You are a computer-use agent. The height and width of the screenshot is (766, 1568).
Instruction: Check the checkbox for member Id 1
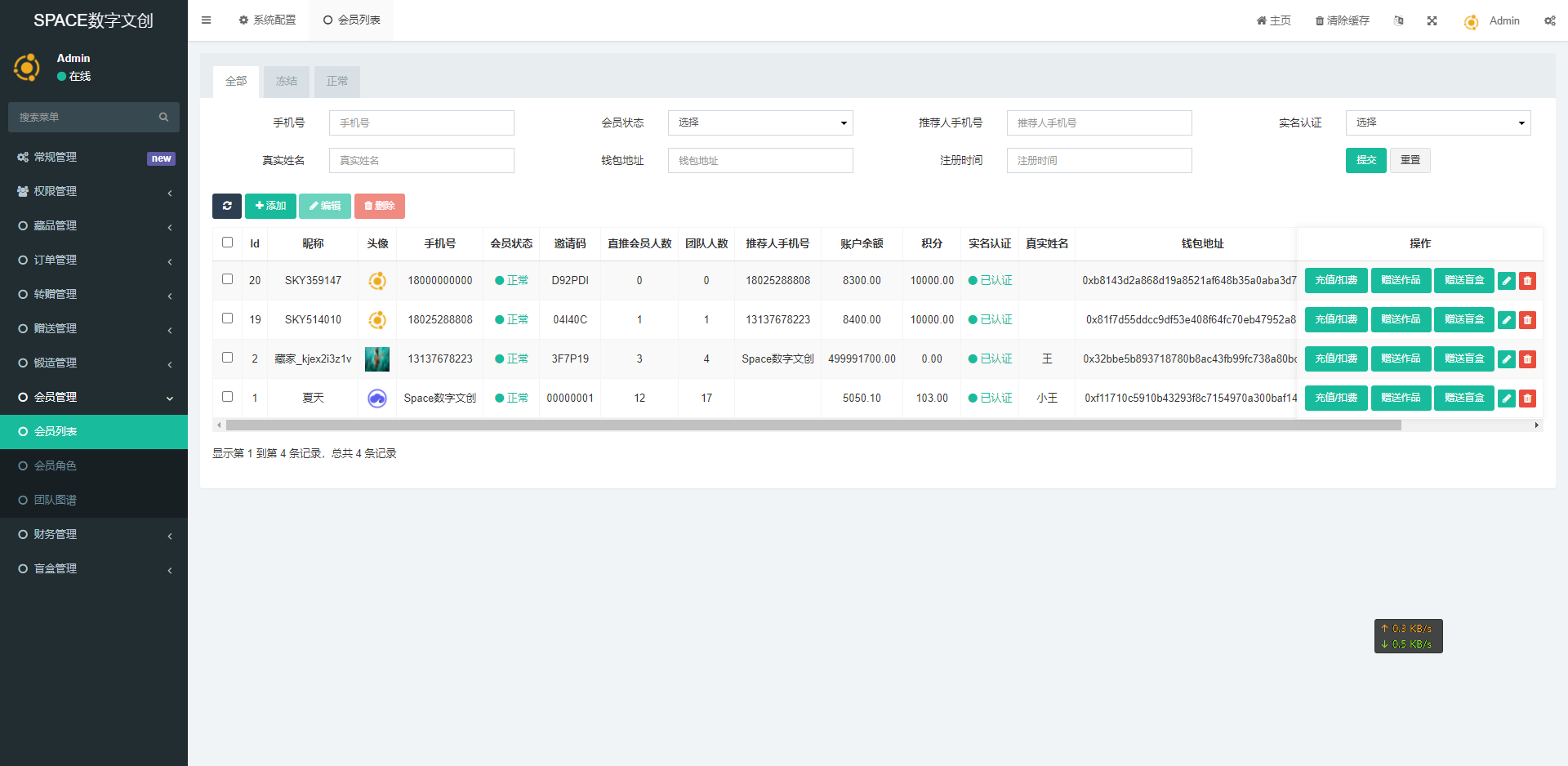[x=228, y=397]
